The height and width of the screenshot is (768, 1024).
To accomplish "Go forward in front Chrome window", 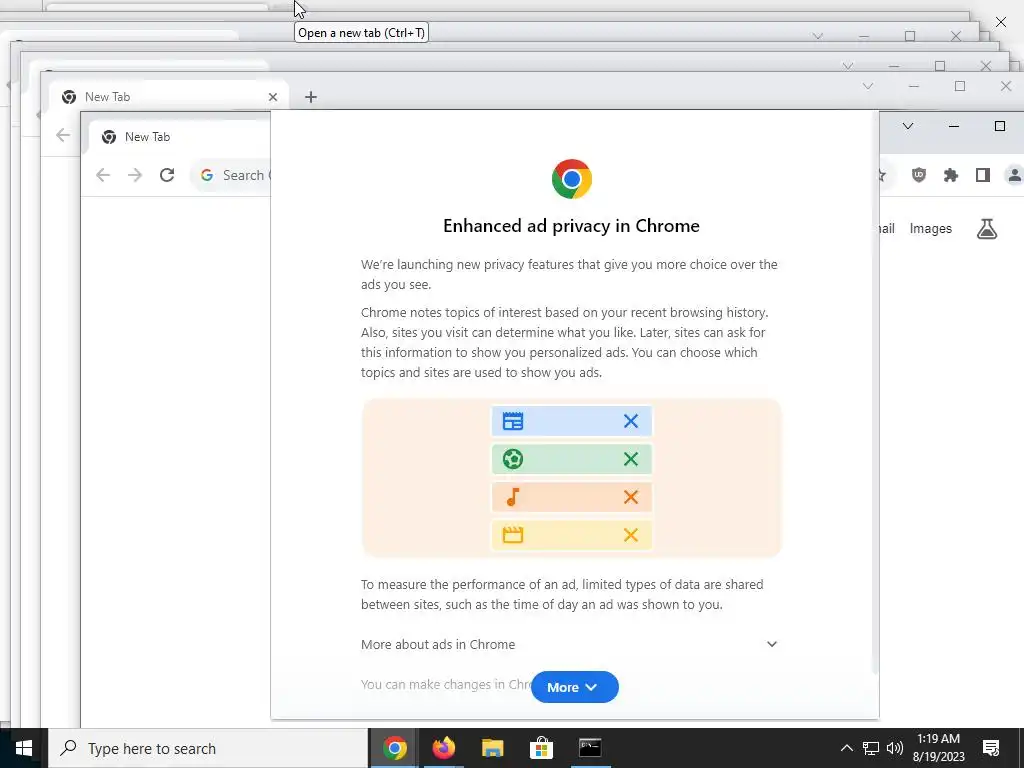I will 135,175.
